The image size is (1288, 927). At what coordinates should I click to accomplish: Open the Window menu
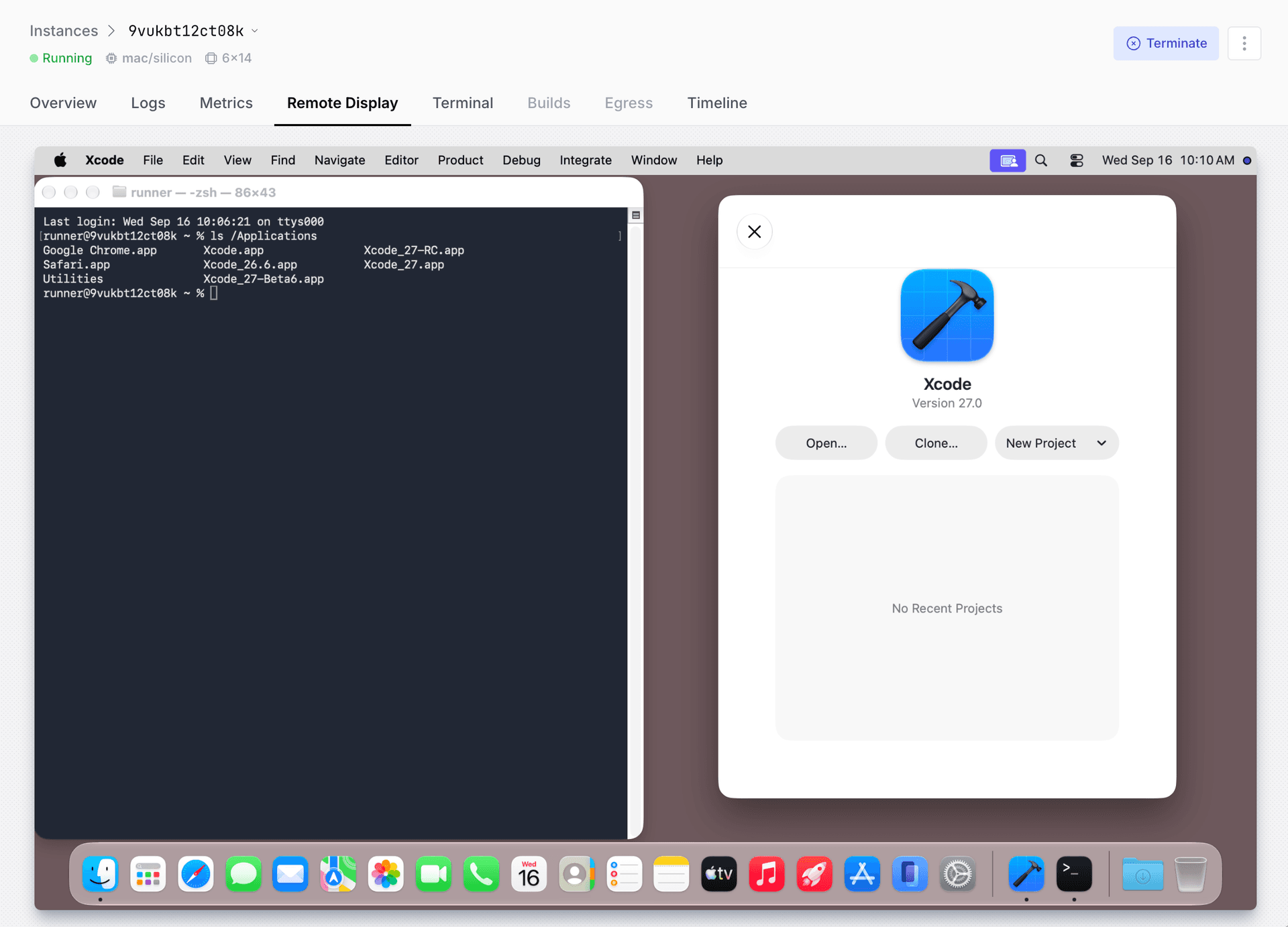653,160
